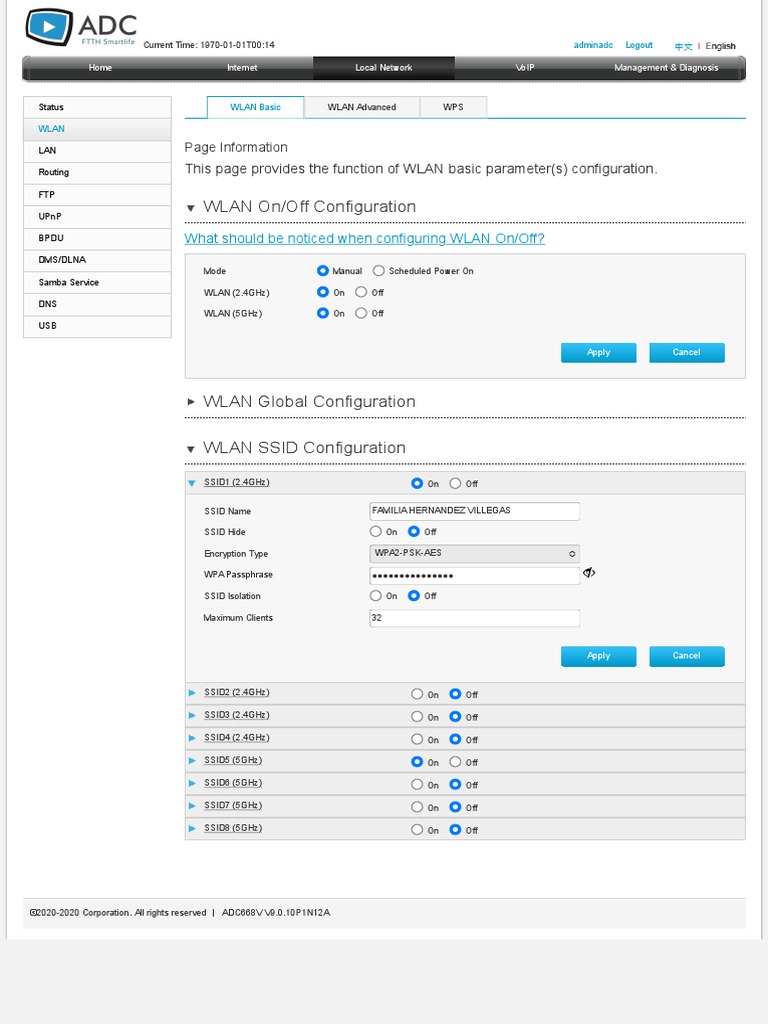
Task: Collapse the SSID1 (2.4GHz) arrow
Action: [192, 483]
